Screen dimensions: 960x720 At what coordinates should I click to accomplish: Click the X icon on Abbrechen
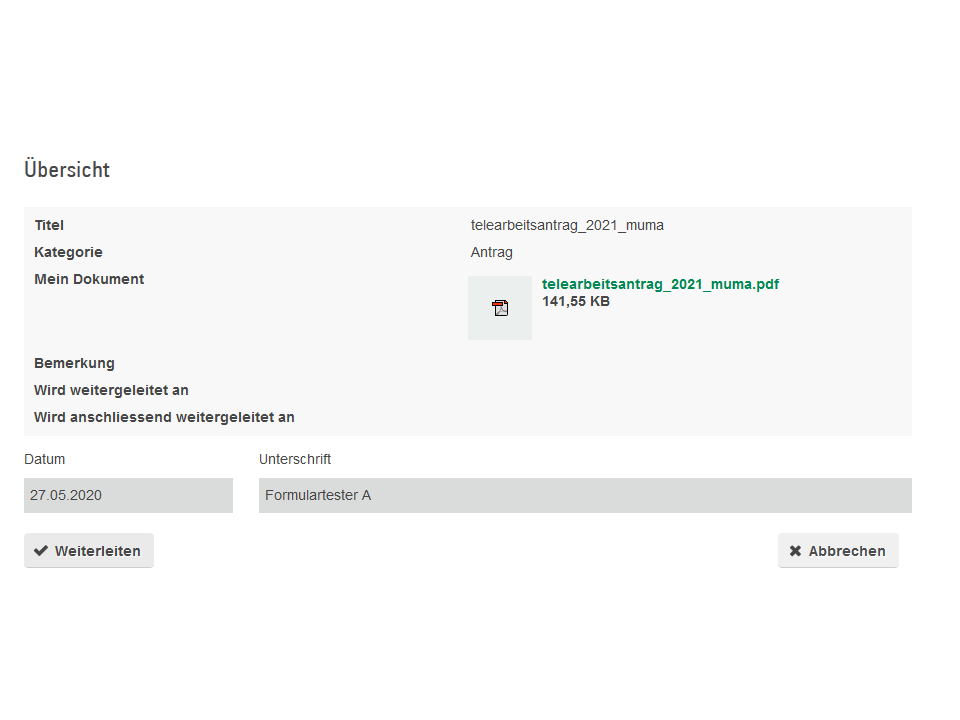click(795, 550)
